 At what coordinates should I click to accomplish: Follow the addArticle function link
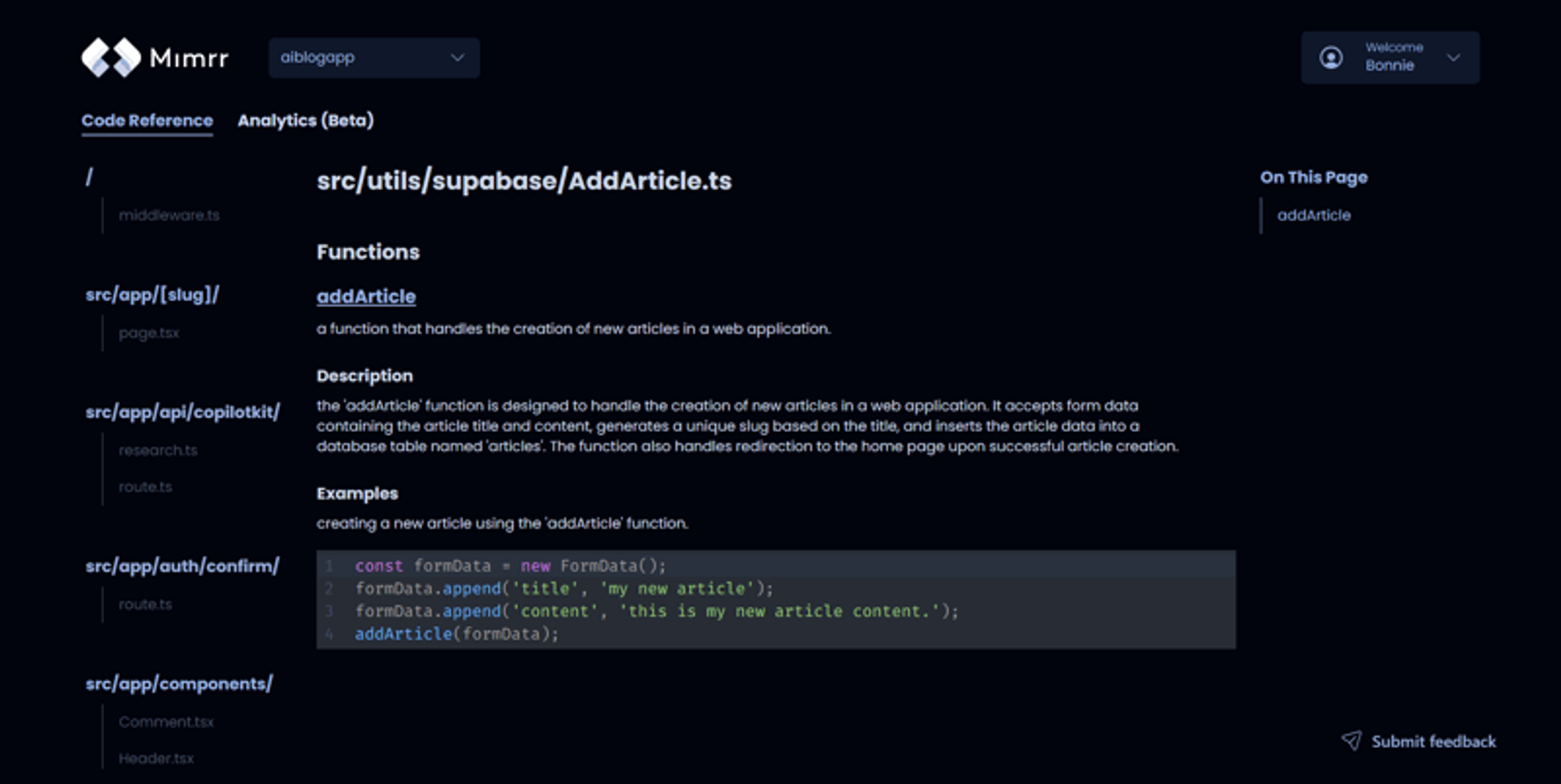tap(366, 296)
